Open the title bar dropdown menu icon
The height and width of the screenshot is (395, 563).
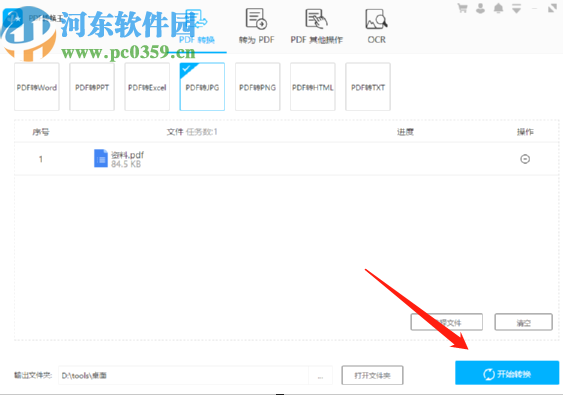click(x=516, y=8)
